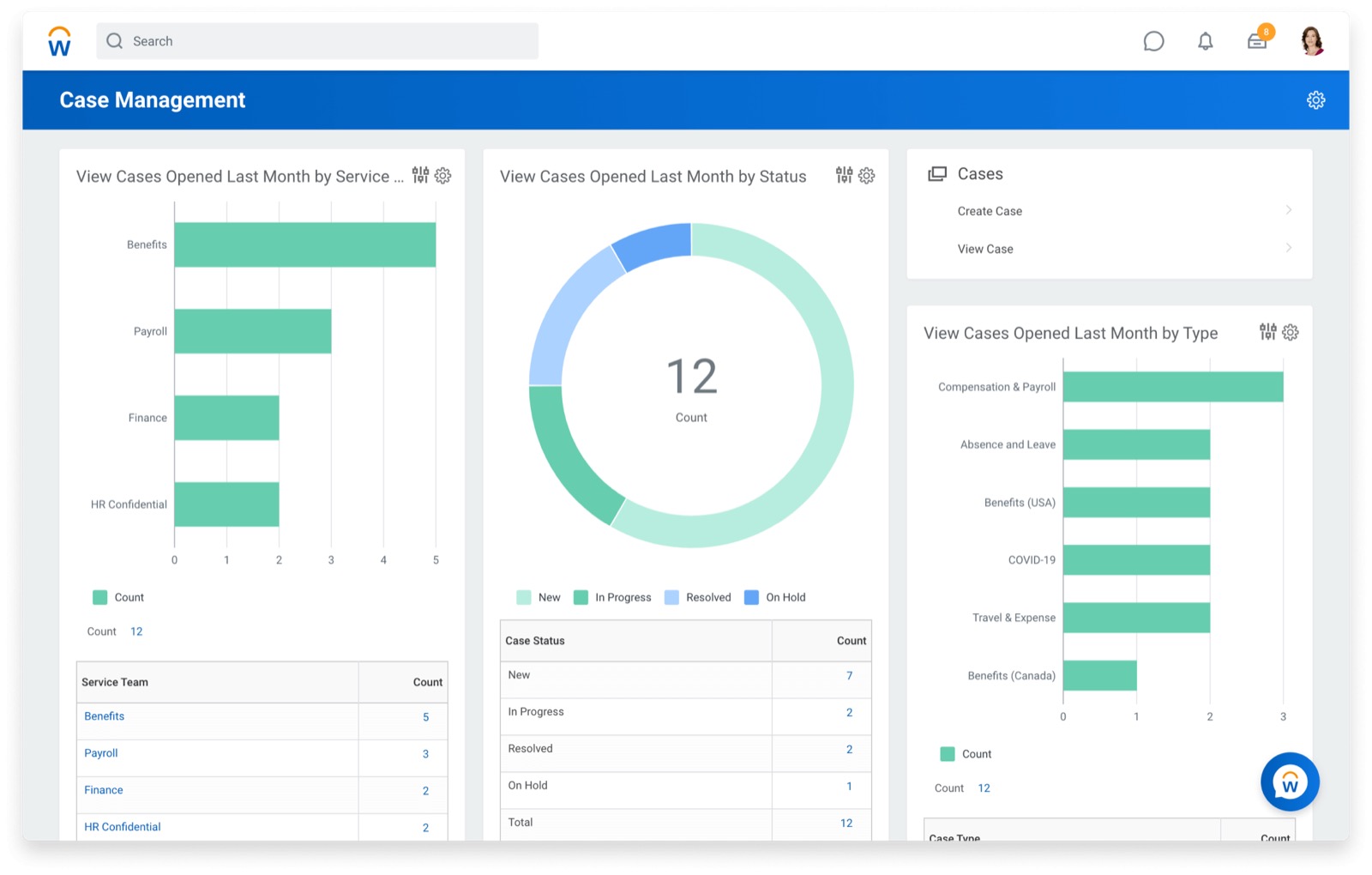Click the HR Confidential link in table
Viewport: 1372px width, 875px height.
click(123, 827)
